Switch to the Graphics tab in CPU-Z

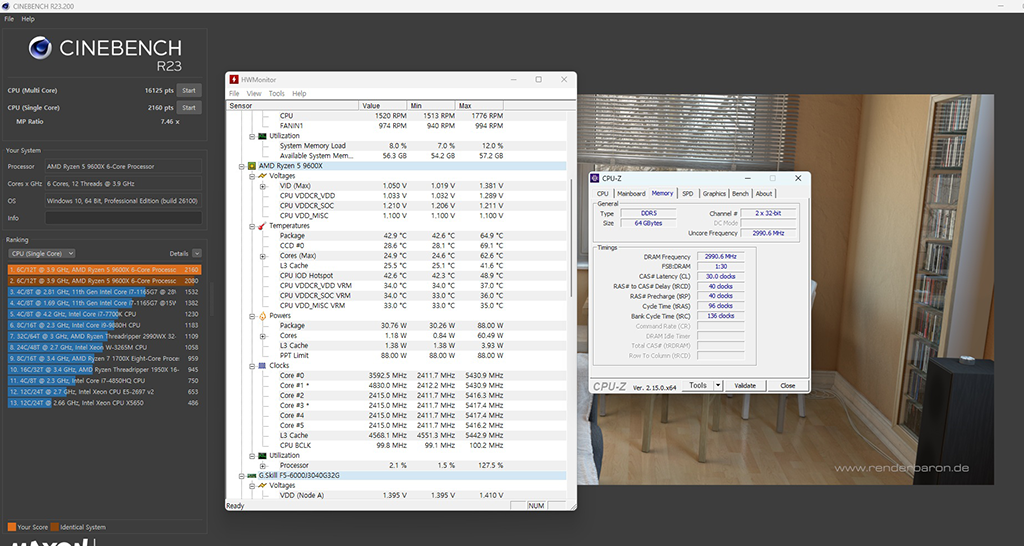tap(714, 193)
